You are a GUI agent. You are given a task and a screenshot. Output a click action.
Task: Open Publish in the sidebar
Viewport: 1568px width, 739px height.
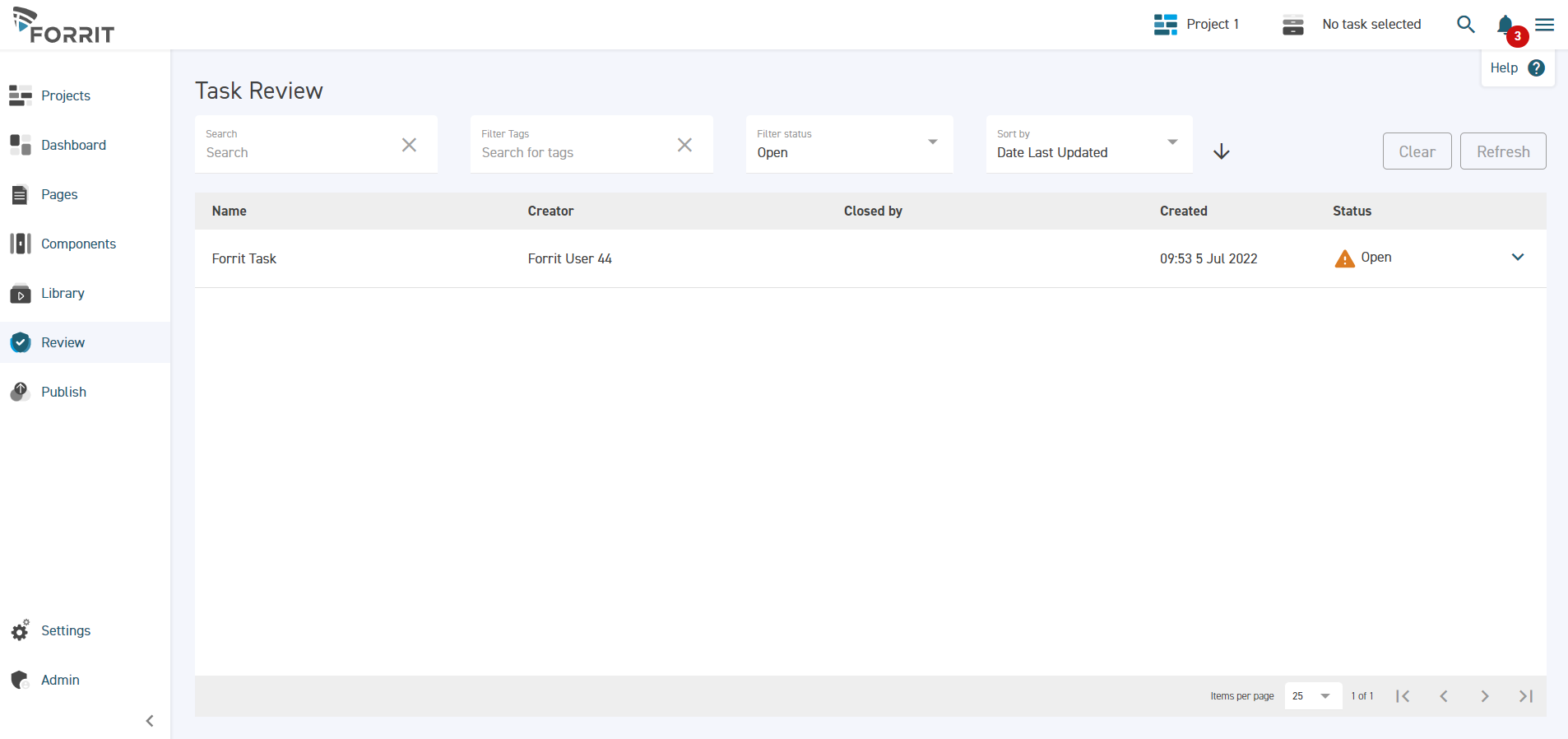[63, 392]
